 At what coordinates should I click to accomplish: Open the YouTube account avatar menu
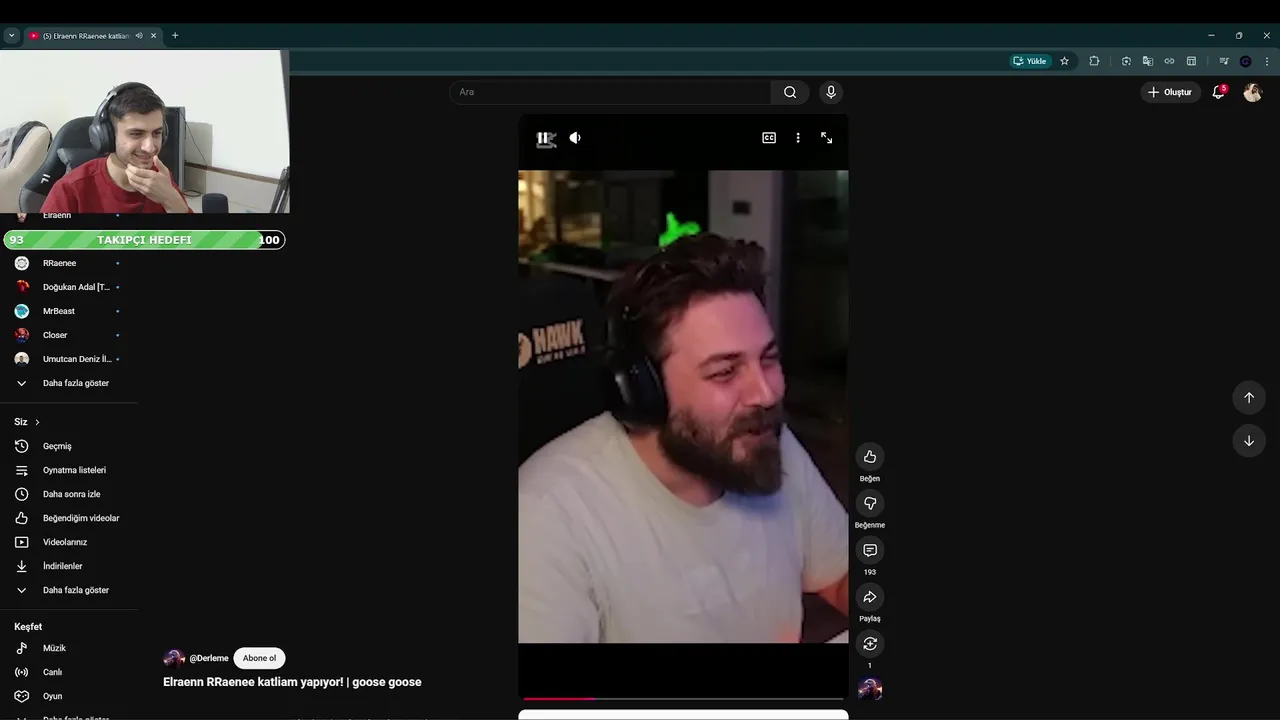(1253, 92)
